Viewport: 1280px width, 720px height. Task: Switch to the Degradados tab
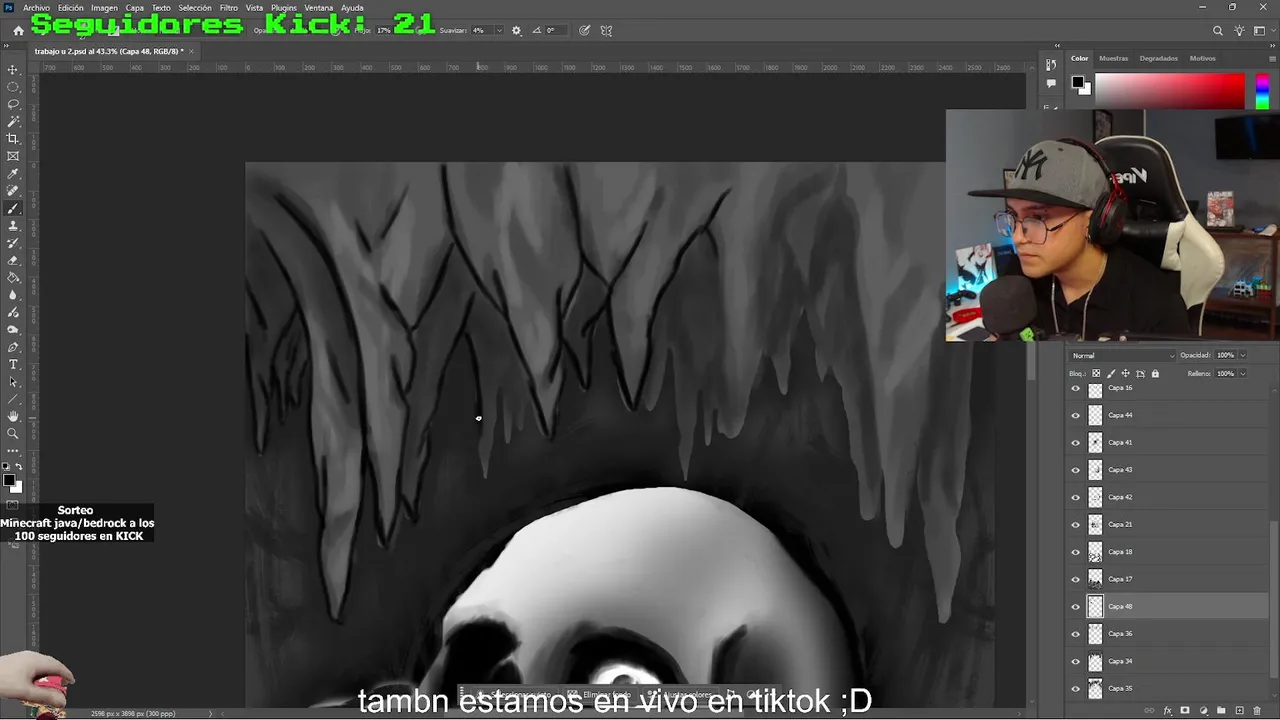pyautogui.click(x=1159, y=58)
